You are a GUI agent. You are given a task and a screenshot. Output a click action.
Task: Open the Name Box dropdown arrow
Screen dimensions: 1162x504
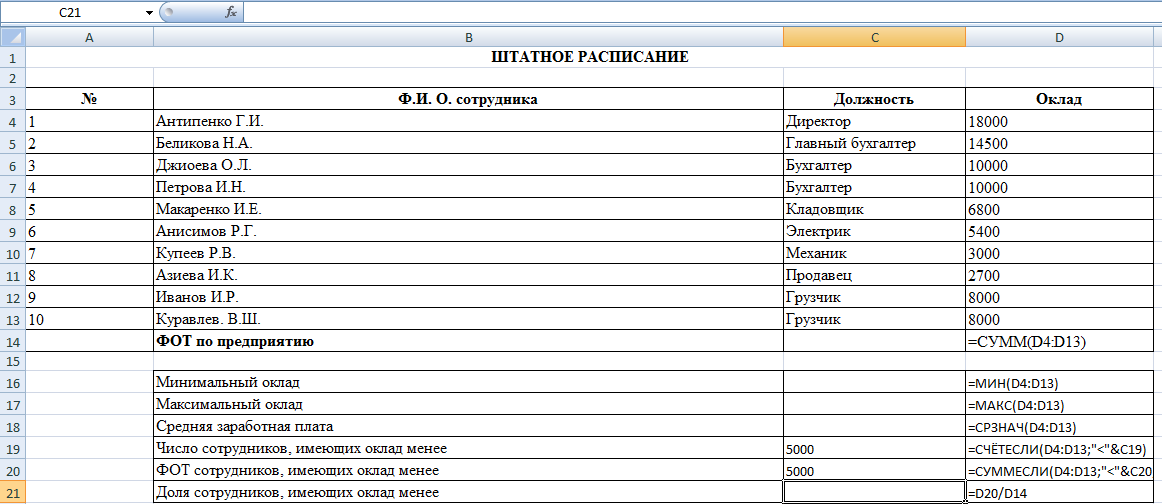[149, 13]
